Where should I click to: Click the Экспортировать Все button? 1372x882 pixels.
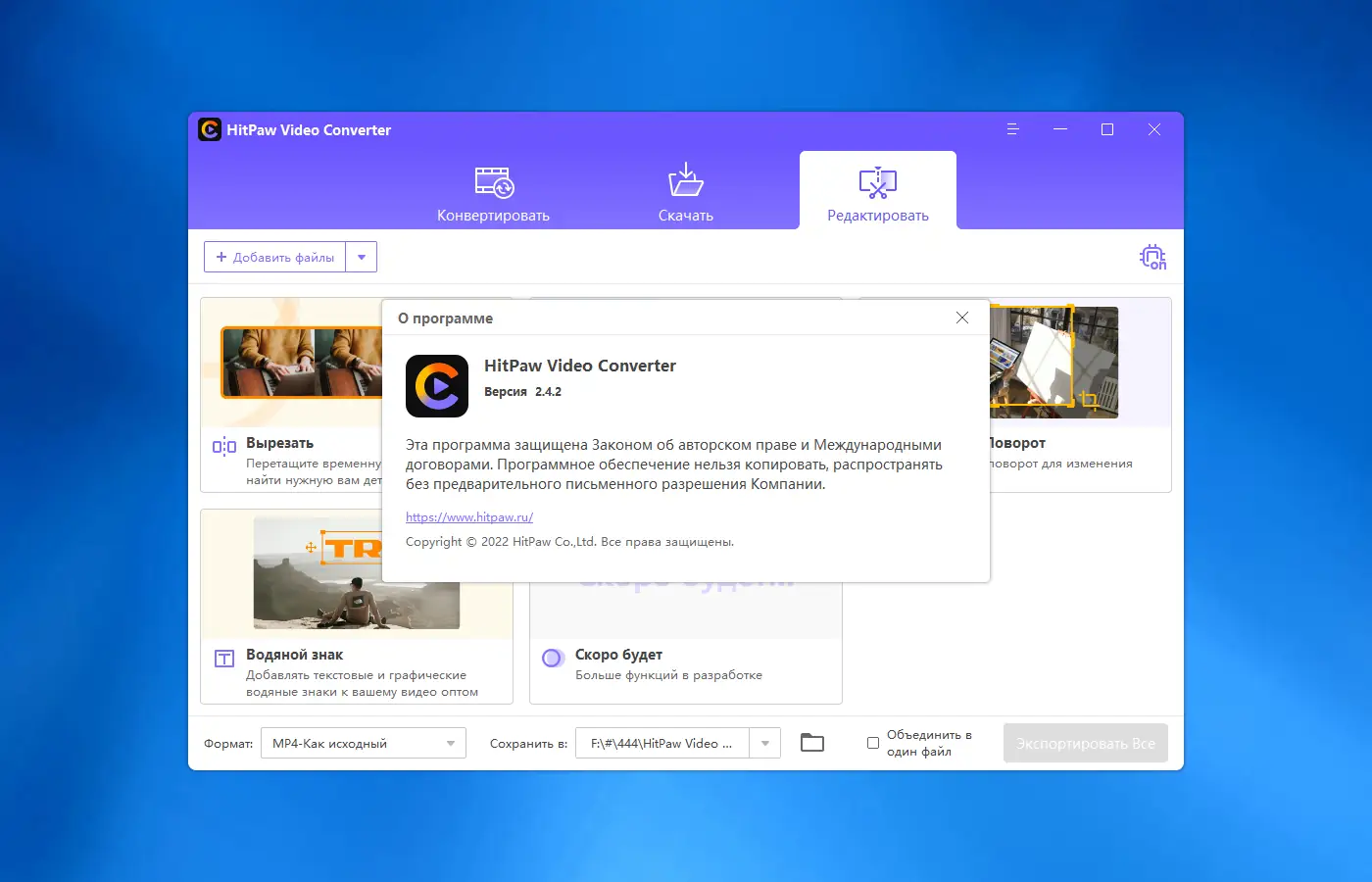pyautogui.click(x=1086, y=743)
